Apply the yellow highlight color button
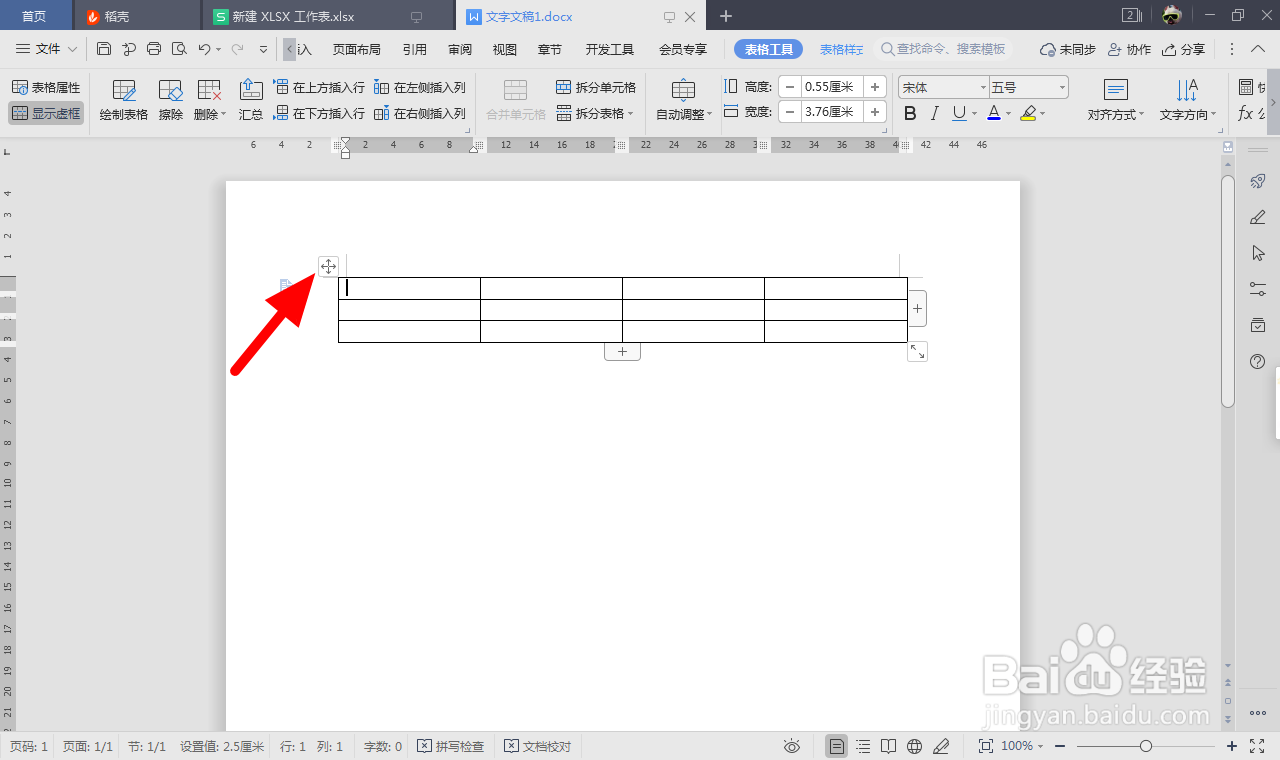Screen dimensions: 1280x760 1028,114
